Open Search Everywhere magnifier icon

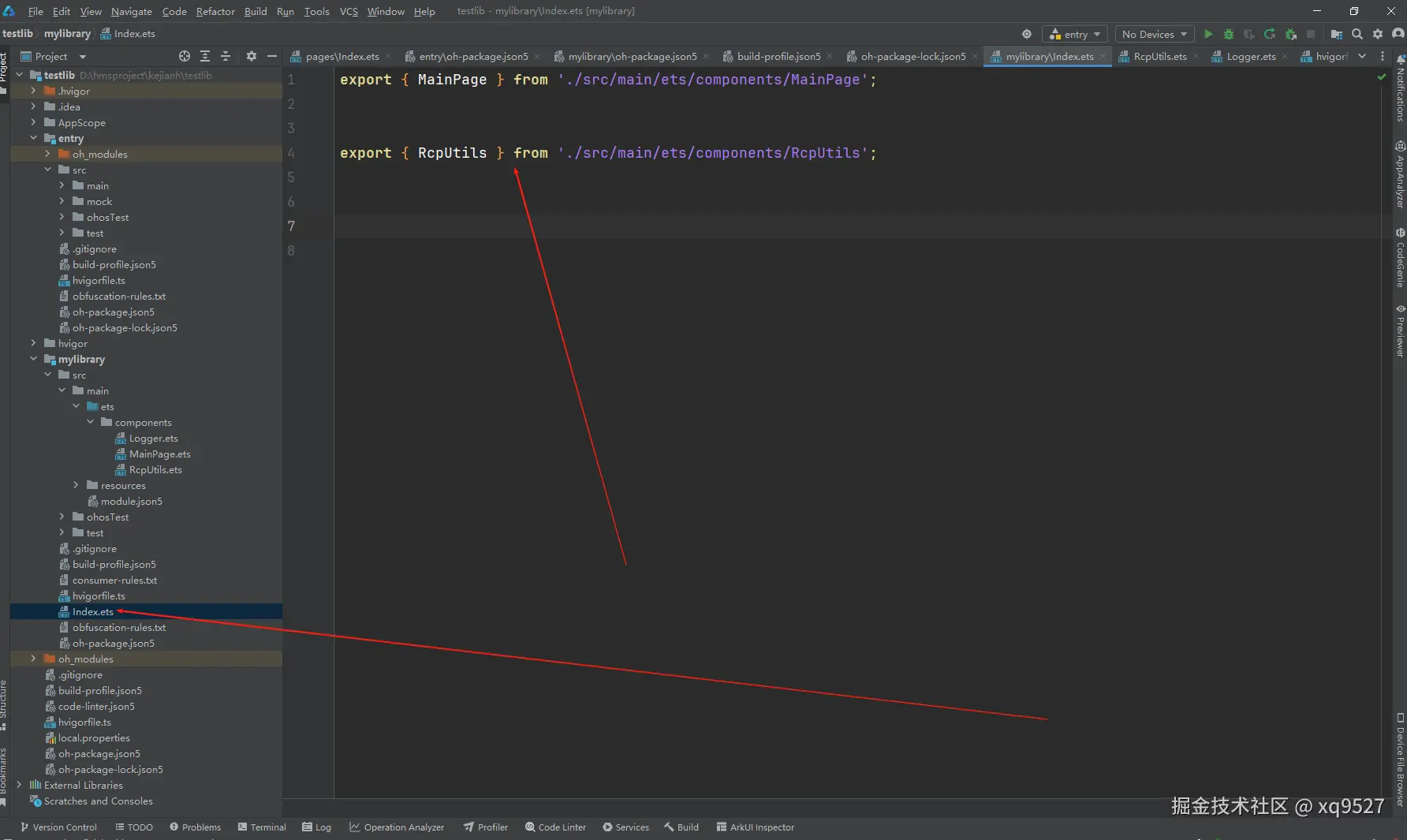tap(1357, 34)
